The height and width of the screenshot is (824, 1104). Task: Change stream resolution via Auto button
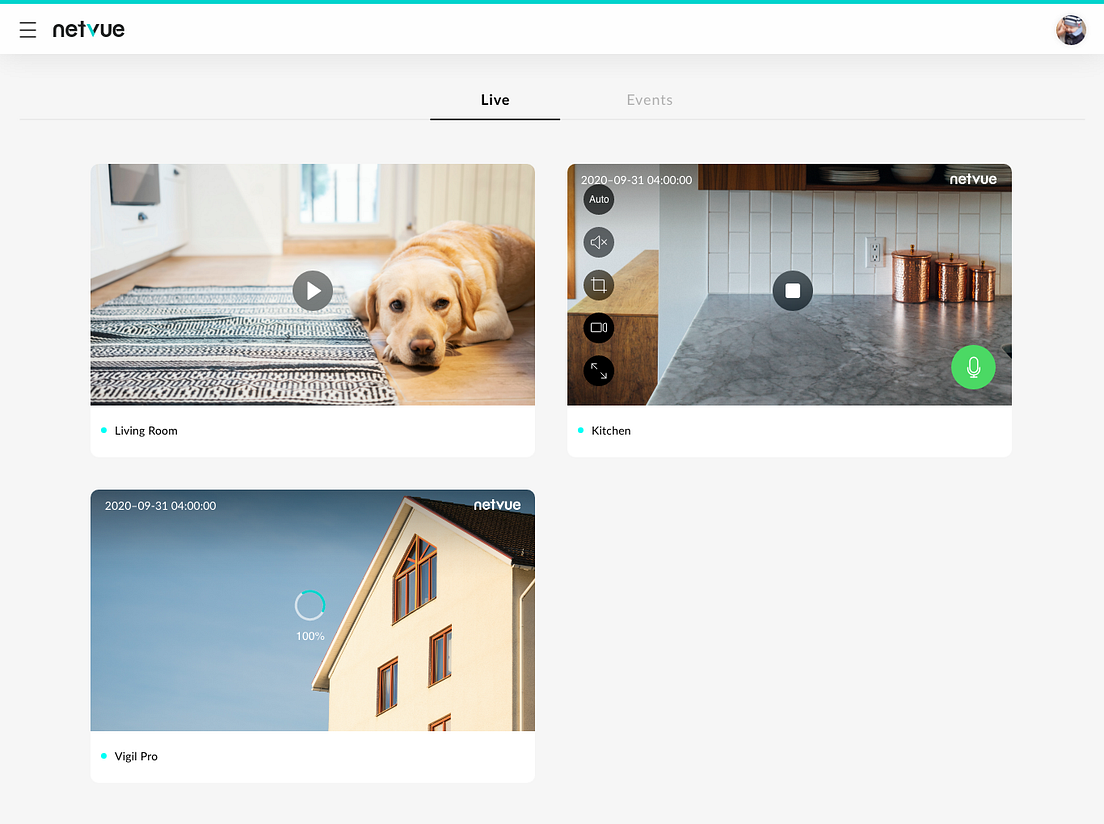(599, 199)
